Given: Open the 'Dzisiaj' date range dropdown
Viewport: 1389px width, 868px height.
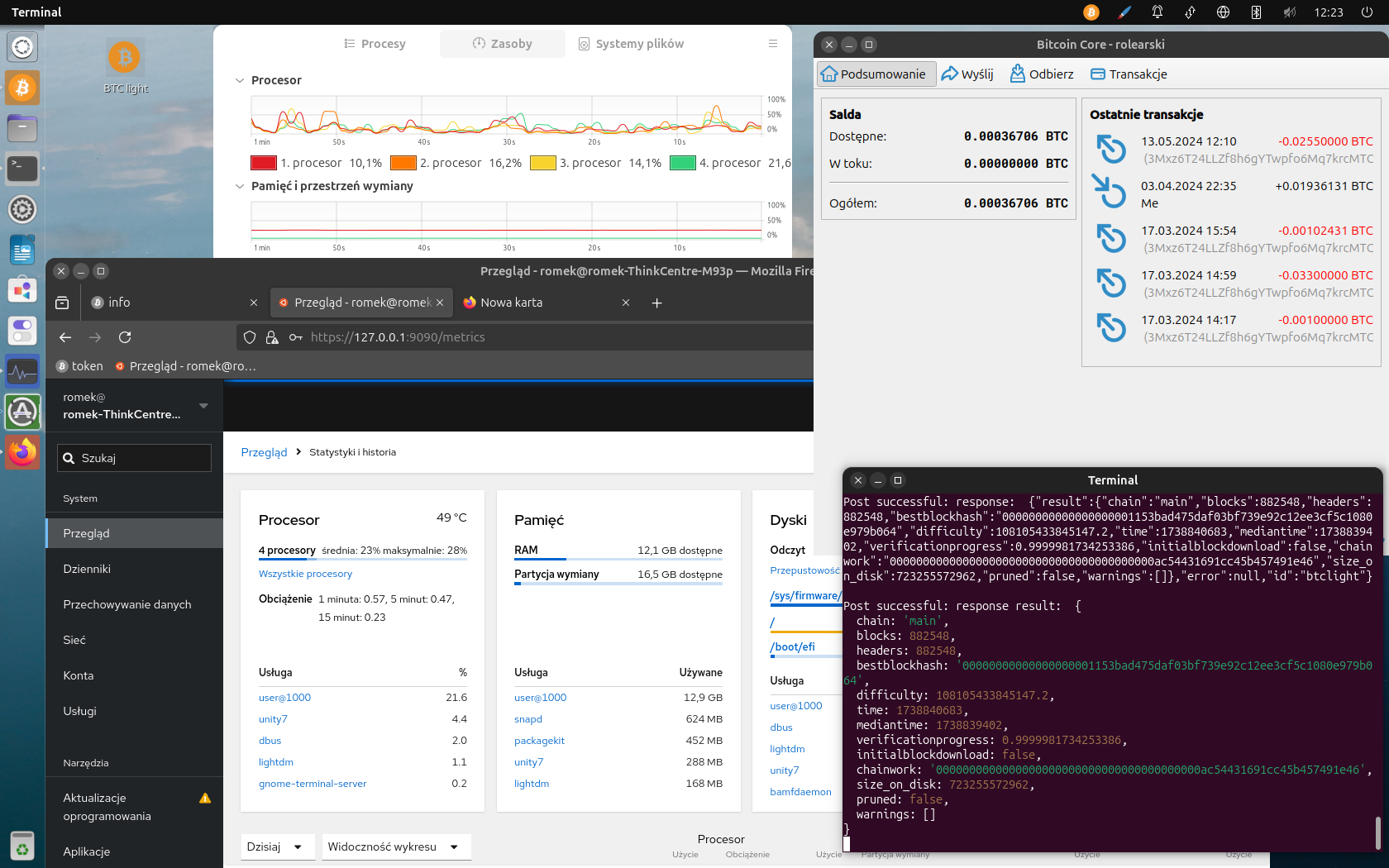Looking at the screenshot, I should 276,847.
